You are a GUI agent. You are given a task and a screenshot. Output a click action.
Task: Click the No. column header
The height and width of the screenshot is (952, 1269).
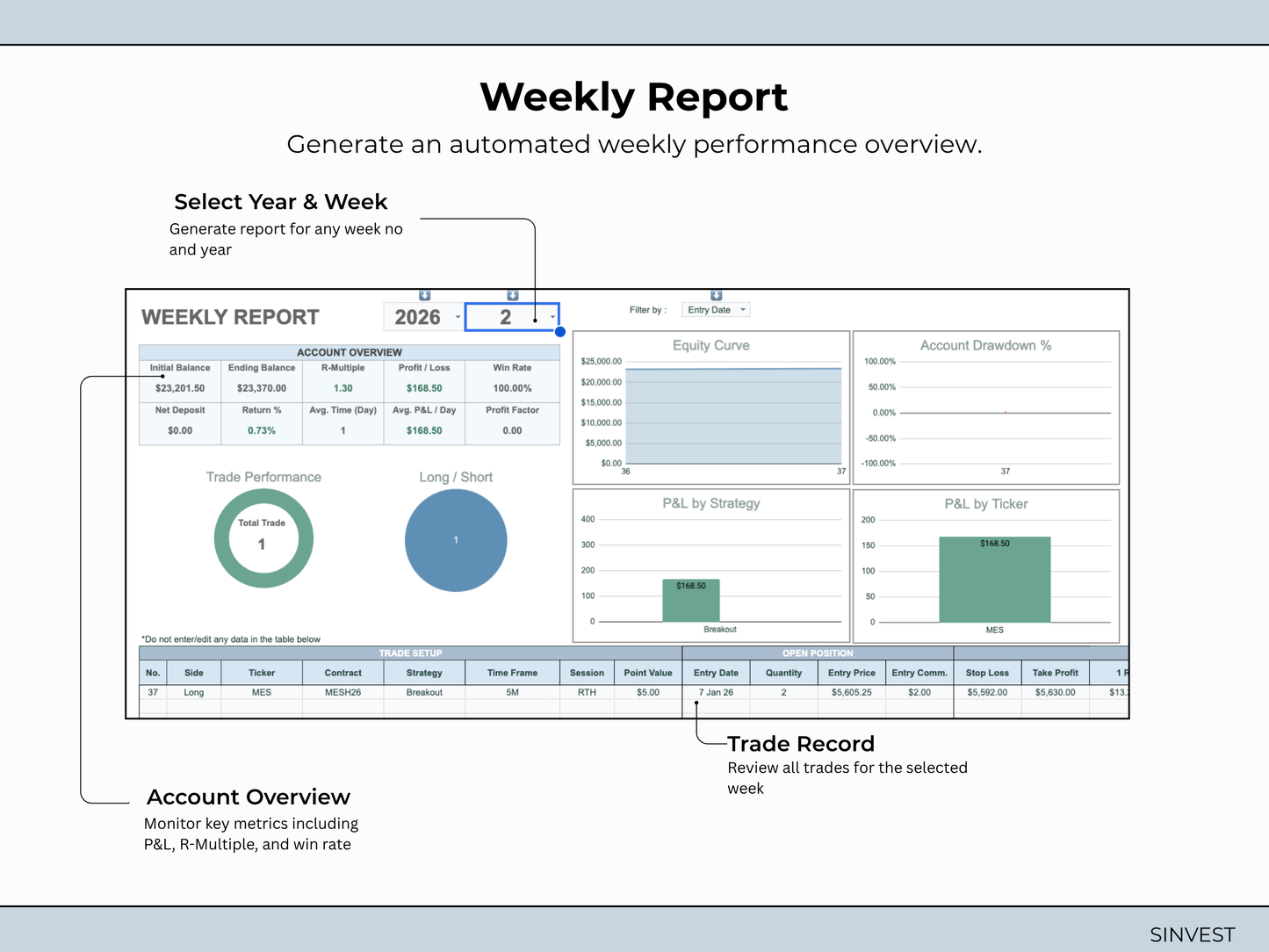pyautogui.click(x=153, y=673)
